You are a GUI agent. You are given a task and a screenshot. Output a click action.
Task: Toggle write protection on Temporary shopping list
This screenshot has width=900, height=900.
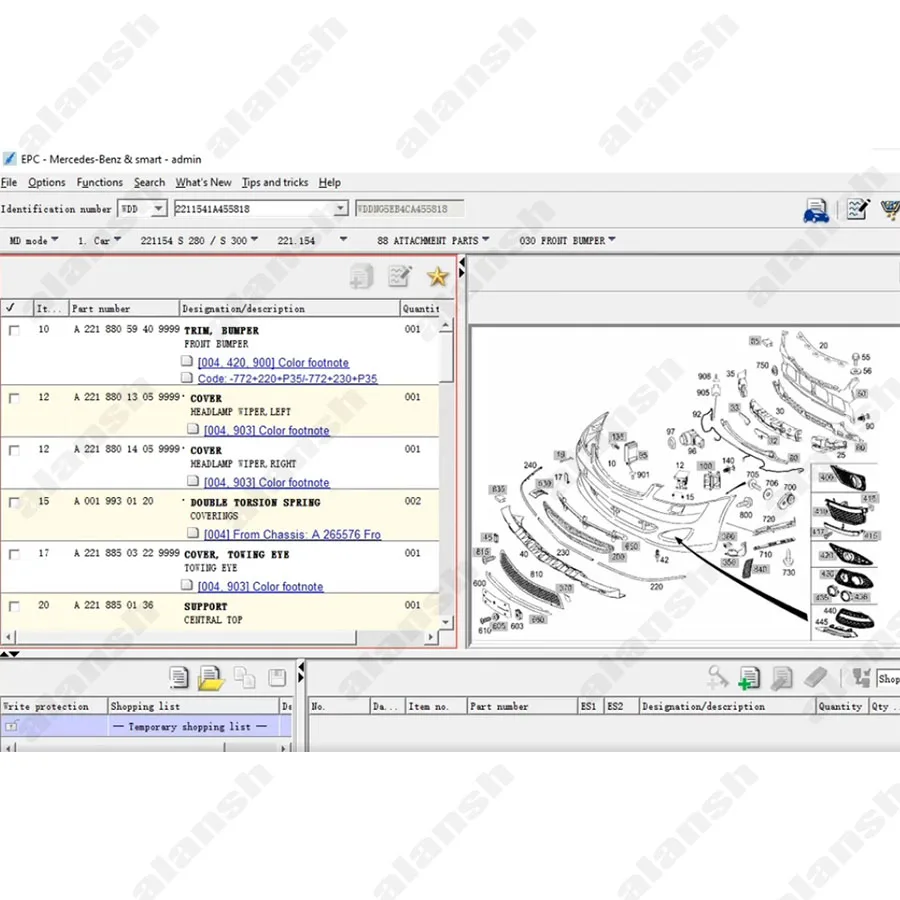click(11, 727)
